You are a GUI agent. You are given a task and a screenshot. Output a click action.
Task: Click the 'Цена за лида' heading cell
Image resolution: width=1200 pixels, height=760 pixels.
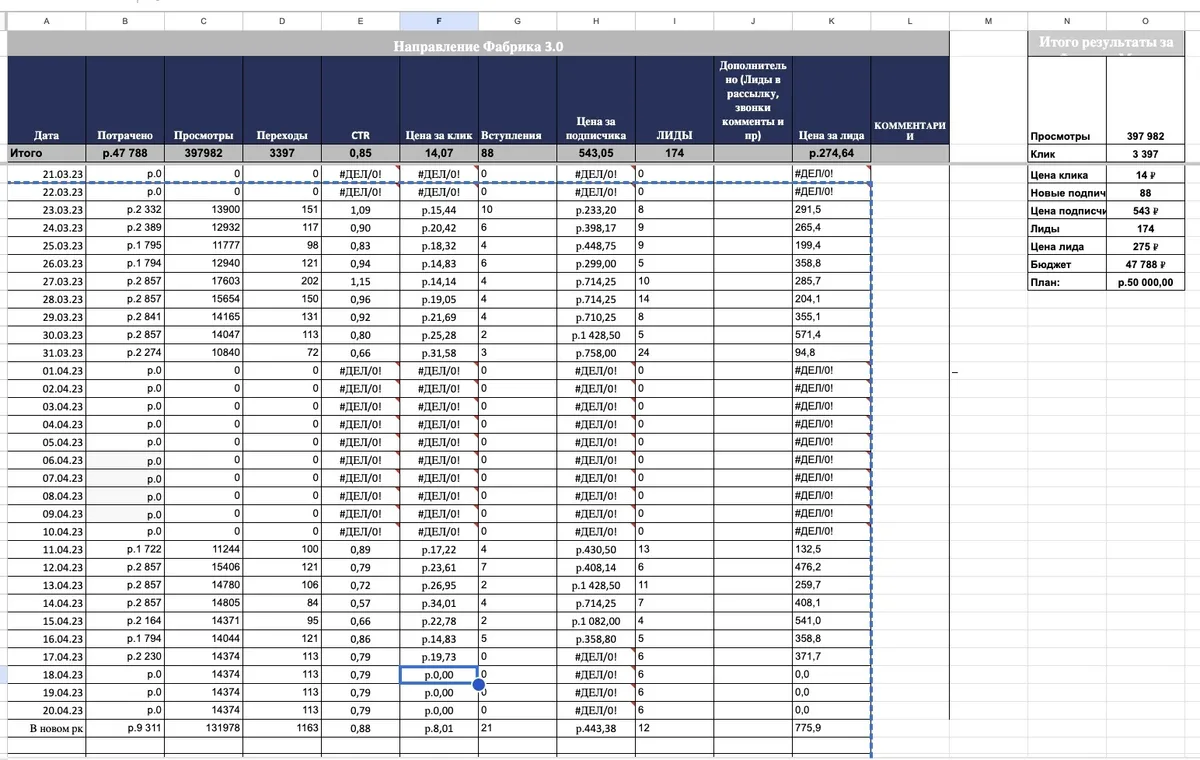tap(832, 101)
